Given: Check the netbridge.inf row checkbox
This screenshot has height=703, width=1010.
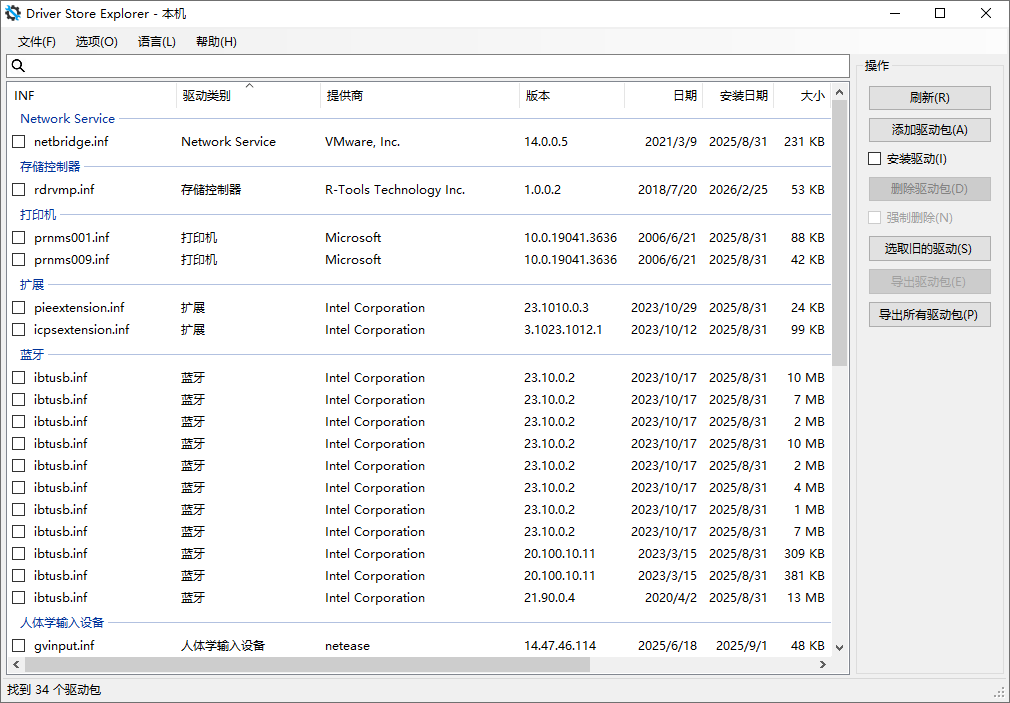Looking at the screenshot, I should (18, 141).
